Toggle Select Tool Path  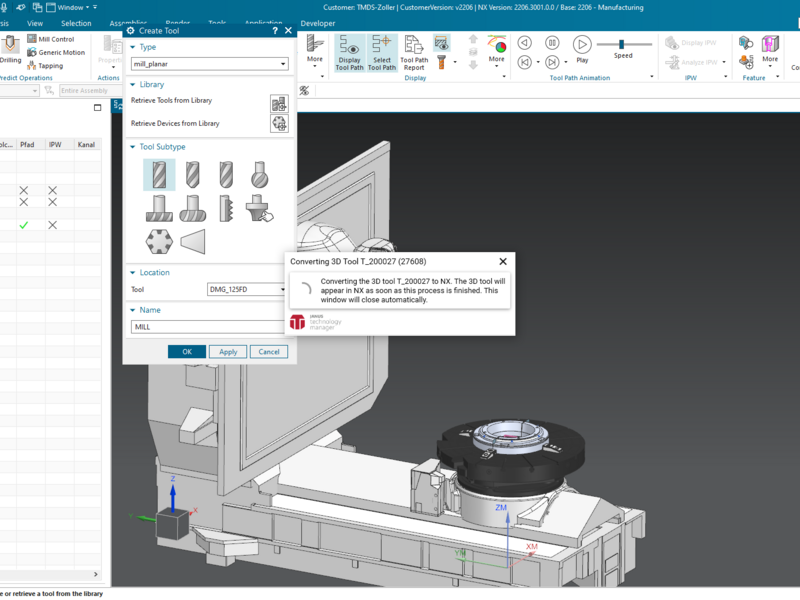point(382,53)
